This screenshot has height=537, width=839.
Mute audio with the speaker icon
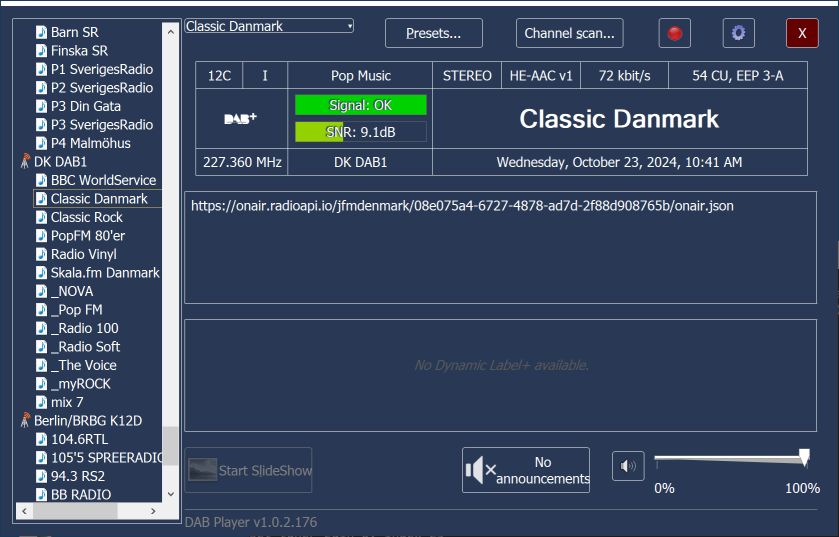(628, 466)
